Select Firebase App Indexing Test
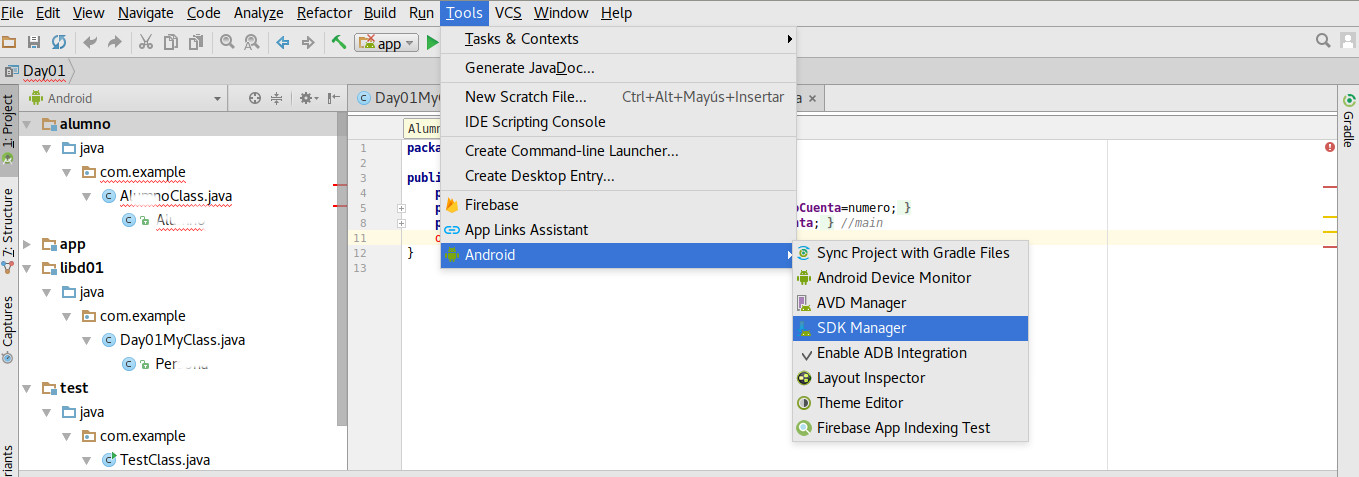 tap(910, 428)
